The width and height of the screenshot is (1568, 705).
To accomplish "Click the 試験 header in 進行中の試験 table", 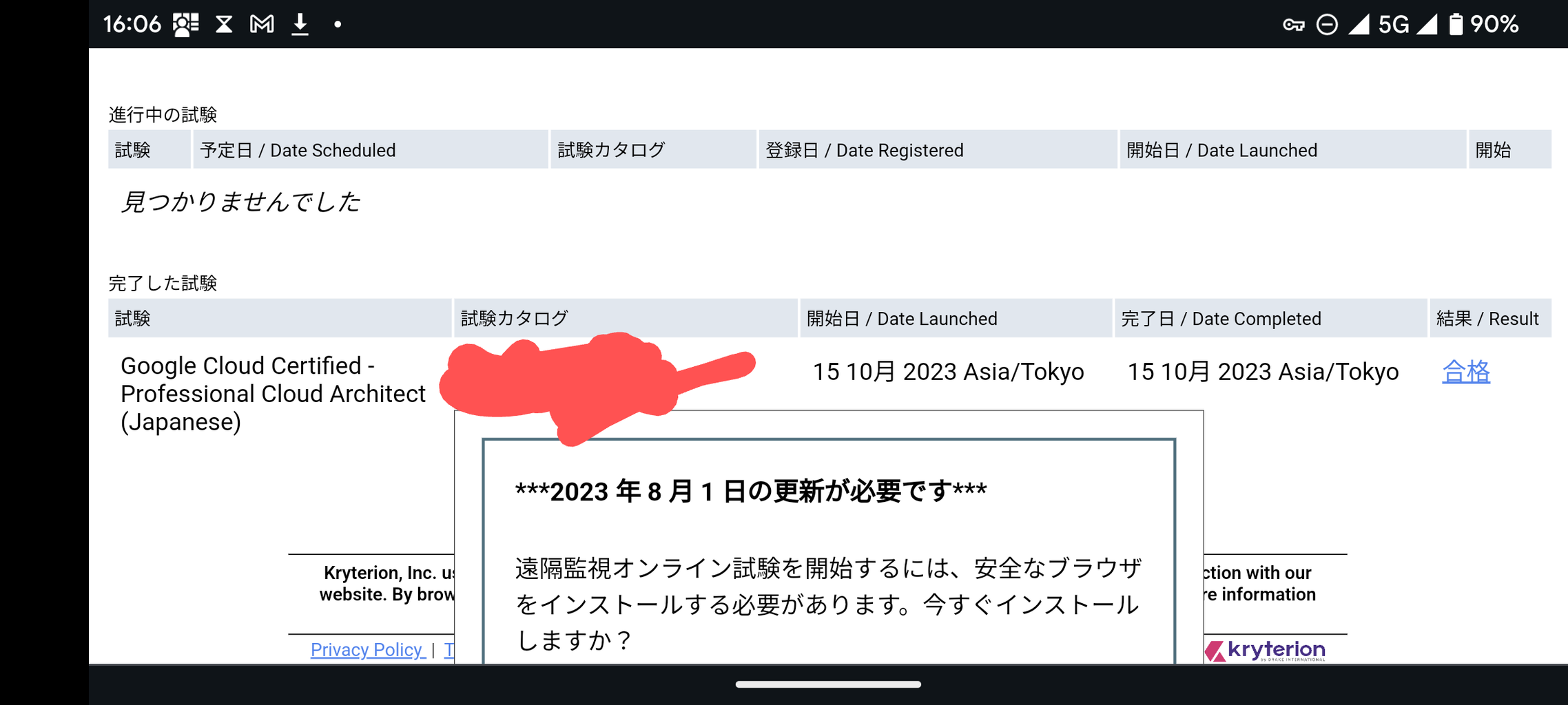I will tap(149, 149).
